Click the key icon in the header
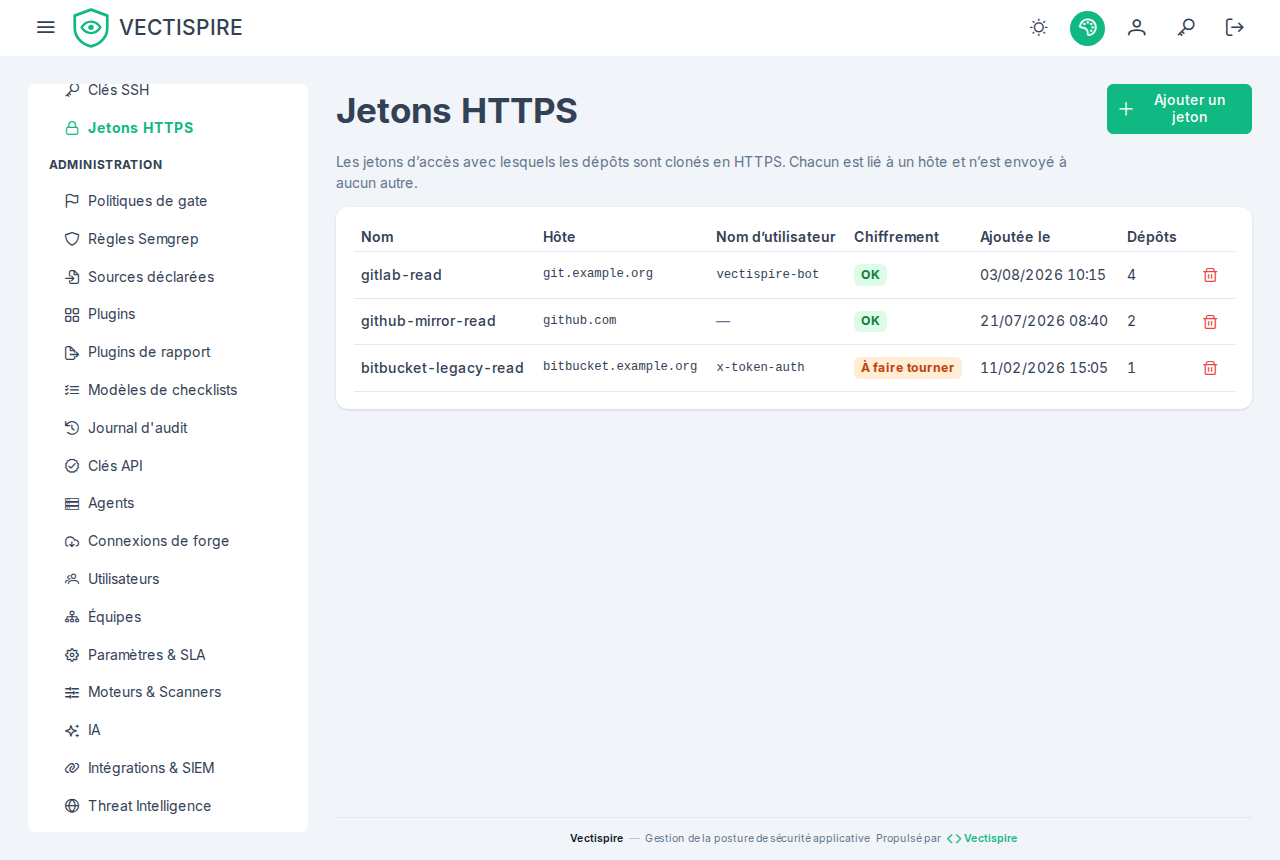 coord(1186,28)
